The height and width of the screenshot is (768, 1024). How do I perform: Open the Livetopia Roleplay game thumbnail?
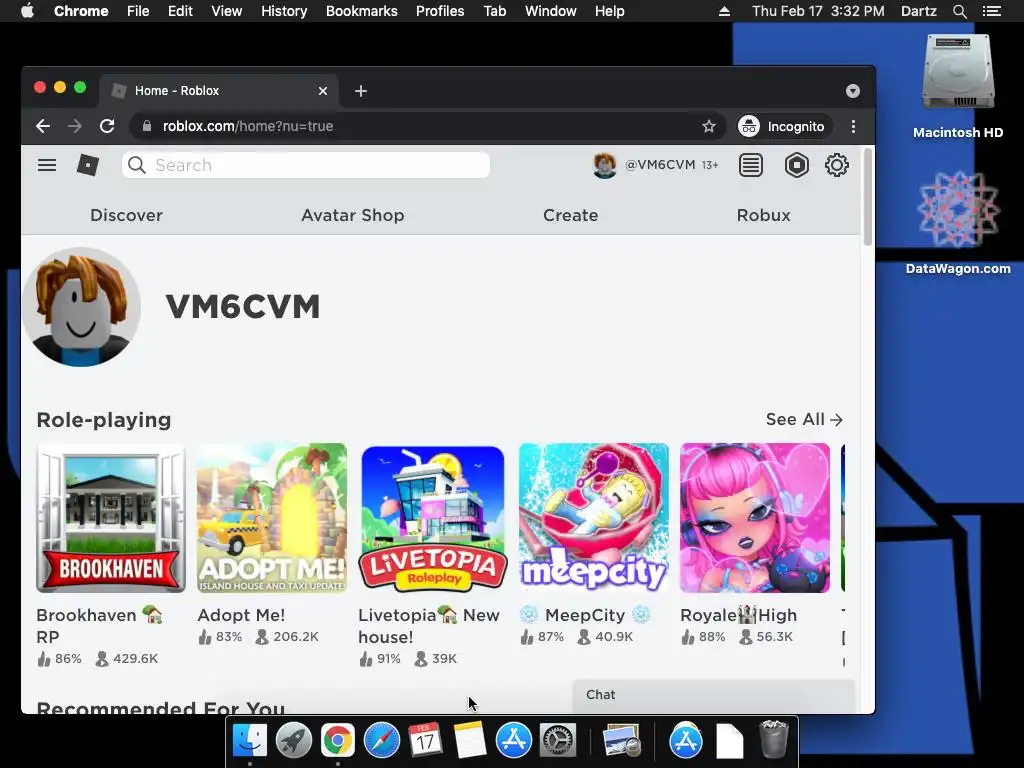point(432,518)
